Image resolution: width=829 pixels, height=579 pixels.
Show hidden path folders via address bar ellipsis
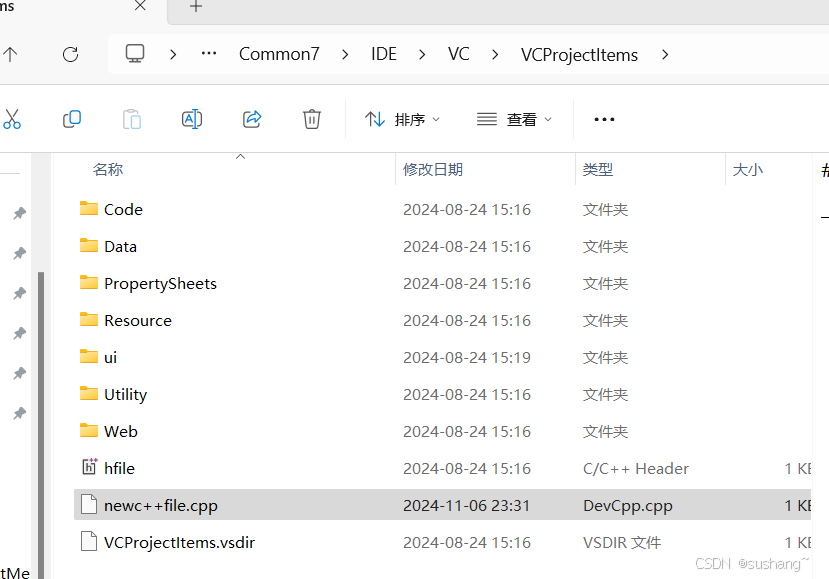(209, 53)
